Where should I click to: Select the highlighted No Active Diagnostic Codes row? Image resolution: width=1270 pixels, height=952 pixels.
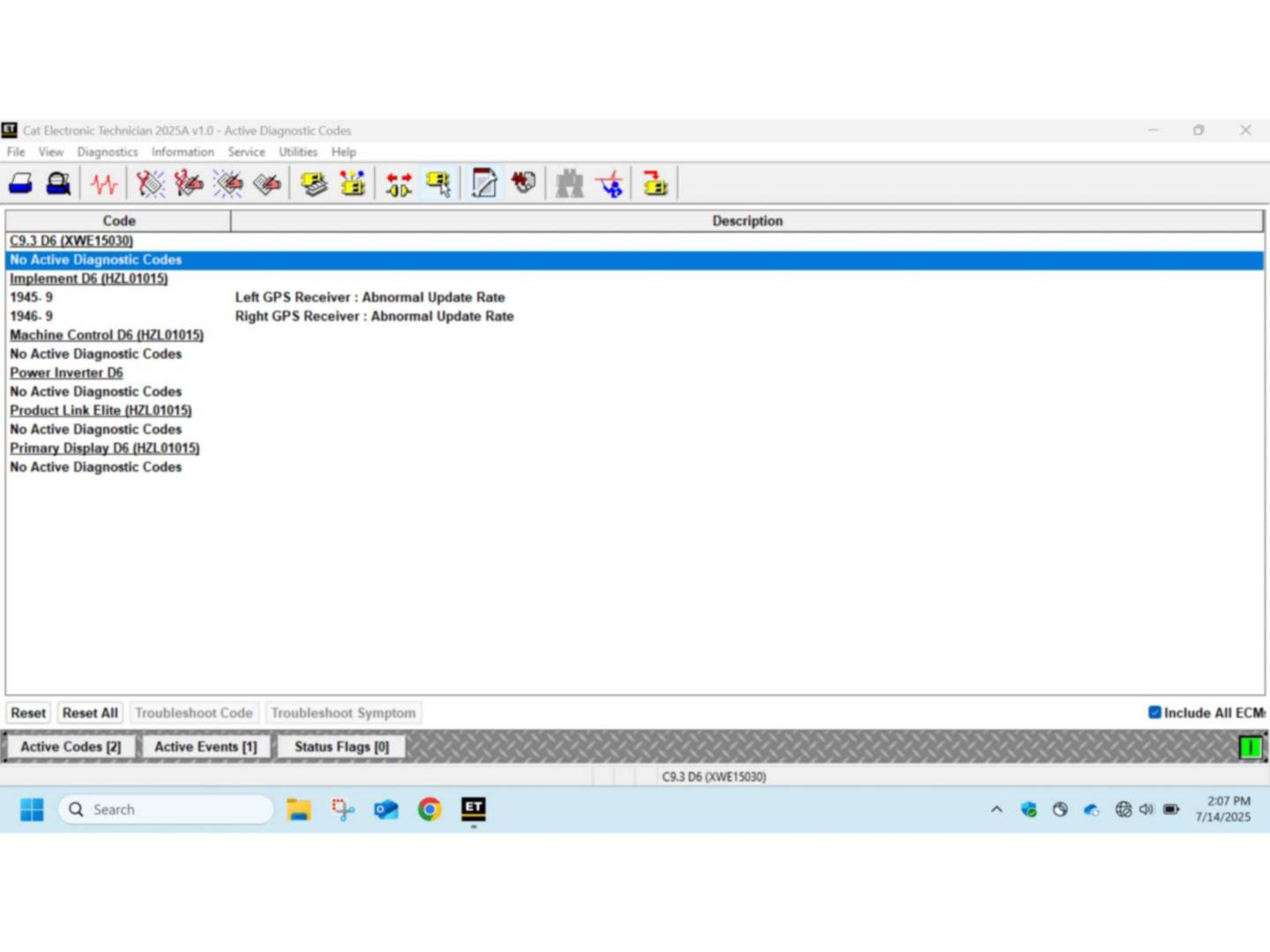635,260
